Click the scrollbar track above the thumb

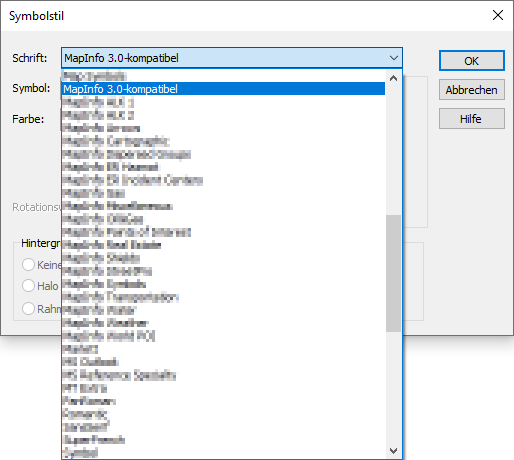394,150
